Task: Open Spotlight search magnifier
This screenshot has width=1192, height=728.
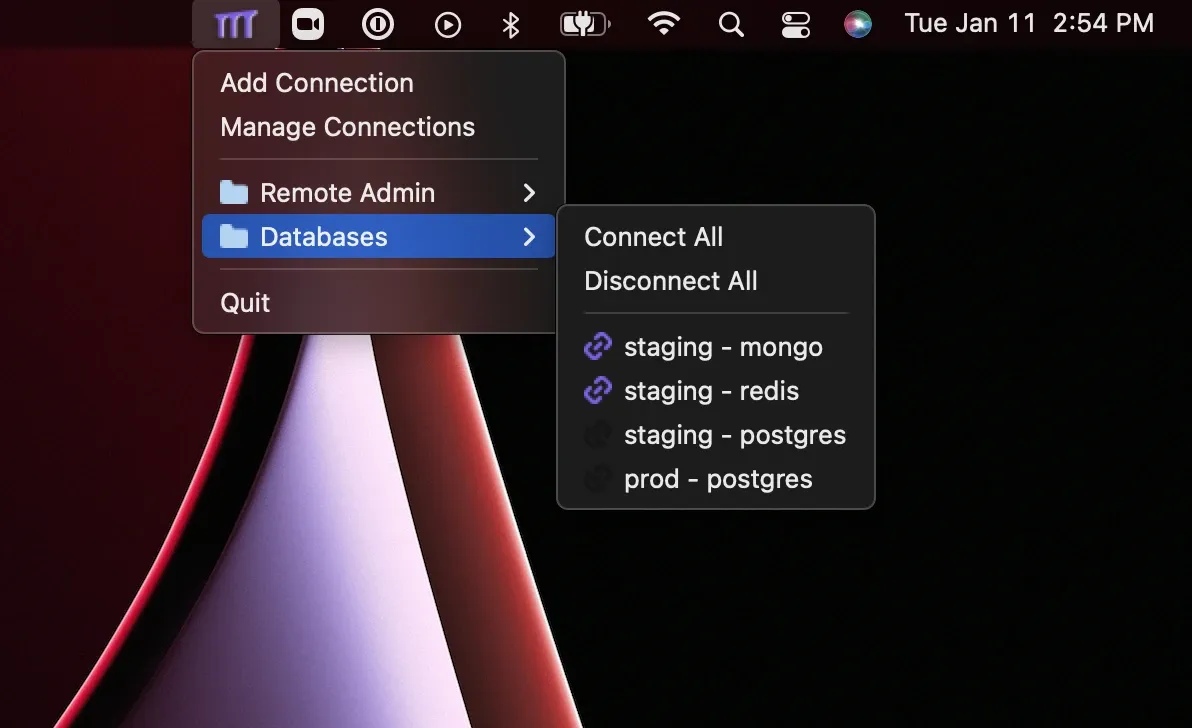Action: pyautogui.click(x=731, y=25)
